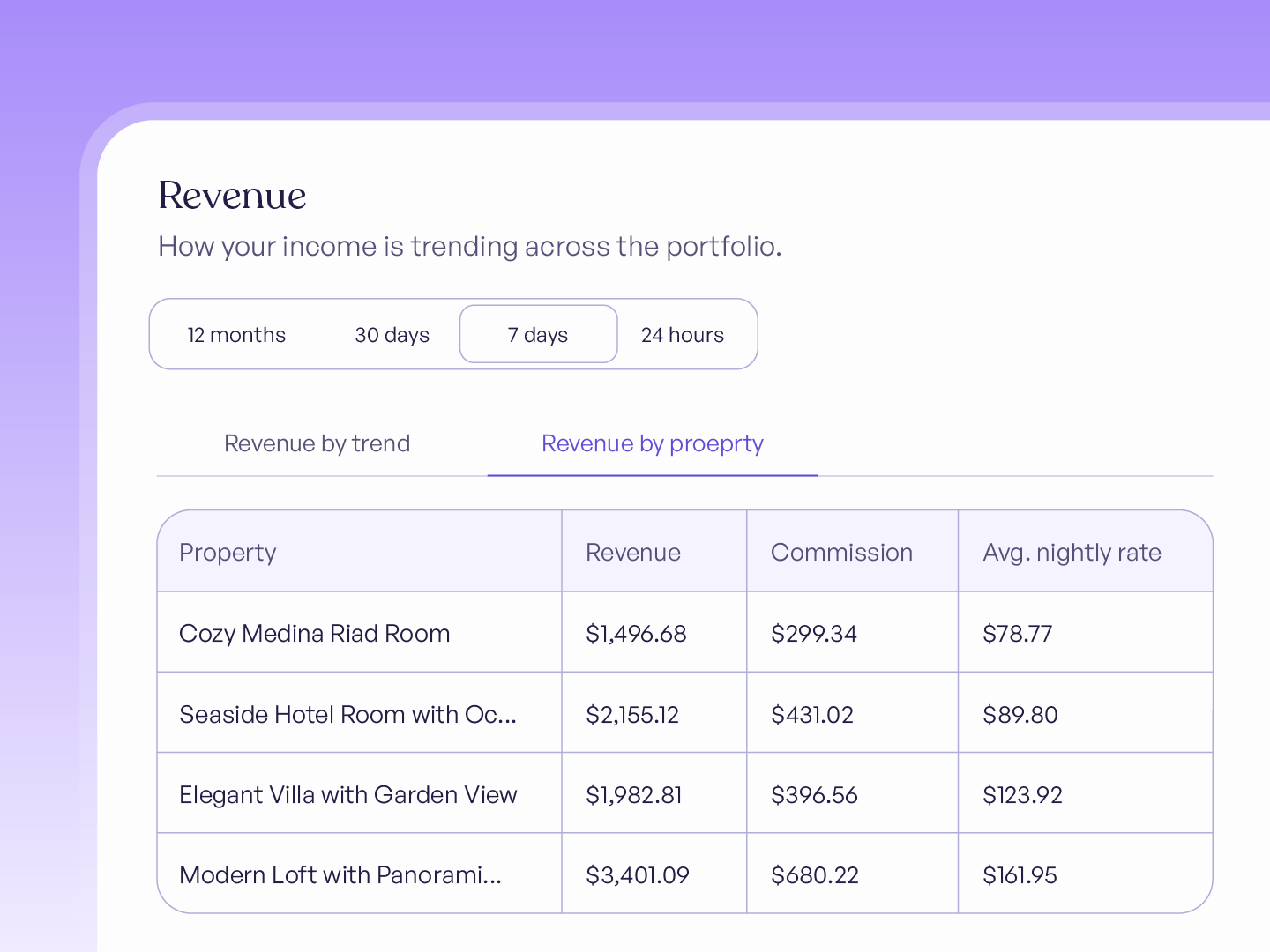Open Modern Loft with Panorami... row
Viewport: 1270px width, 952px height.
[x=684, y=874]
